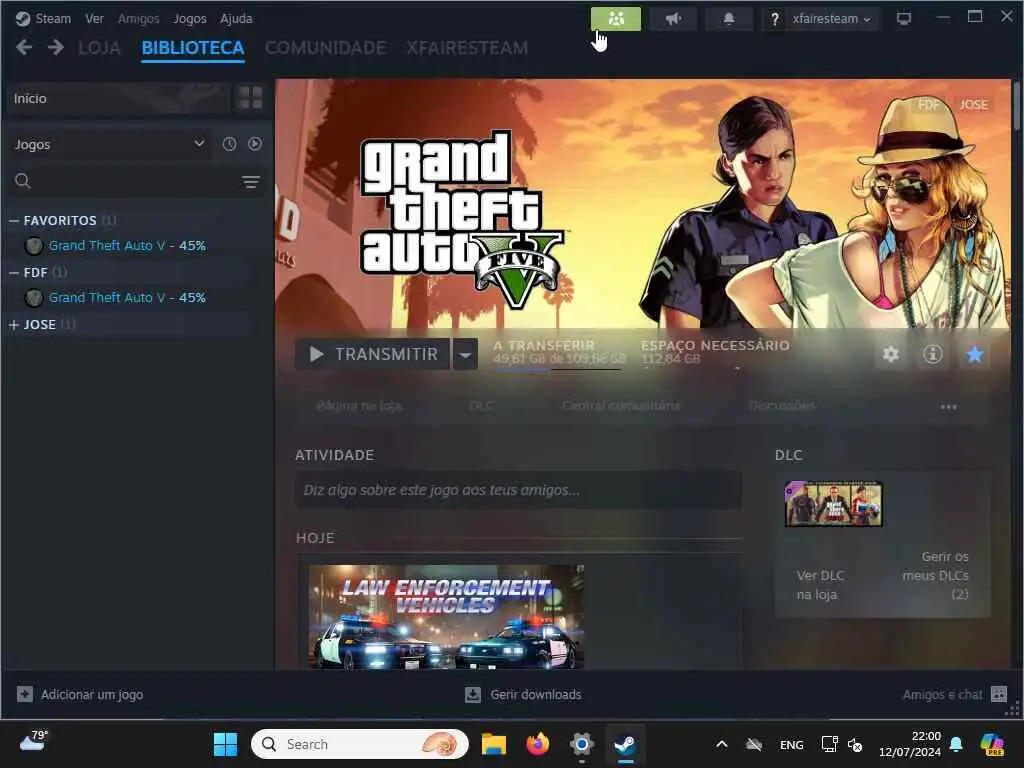Open the Amigos menu
This screenshot has width=1024, height=768.
pyautogui.click(x=138, y=18)
